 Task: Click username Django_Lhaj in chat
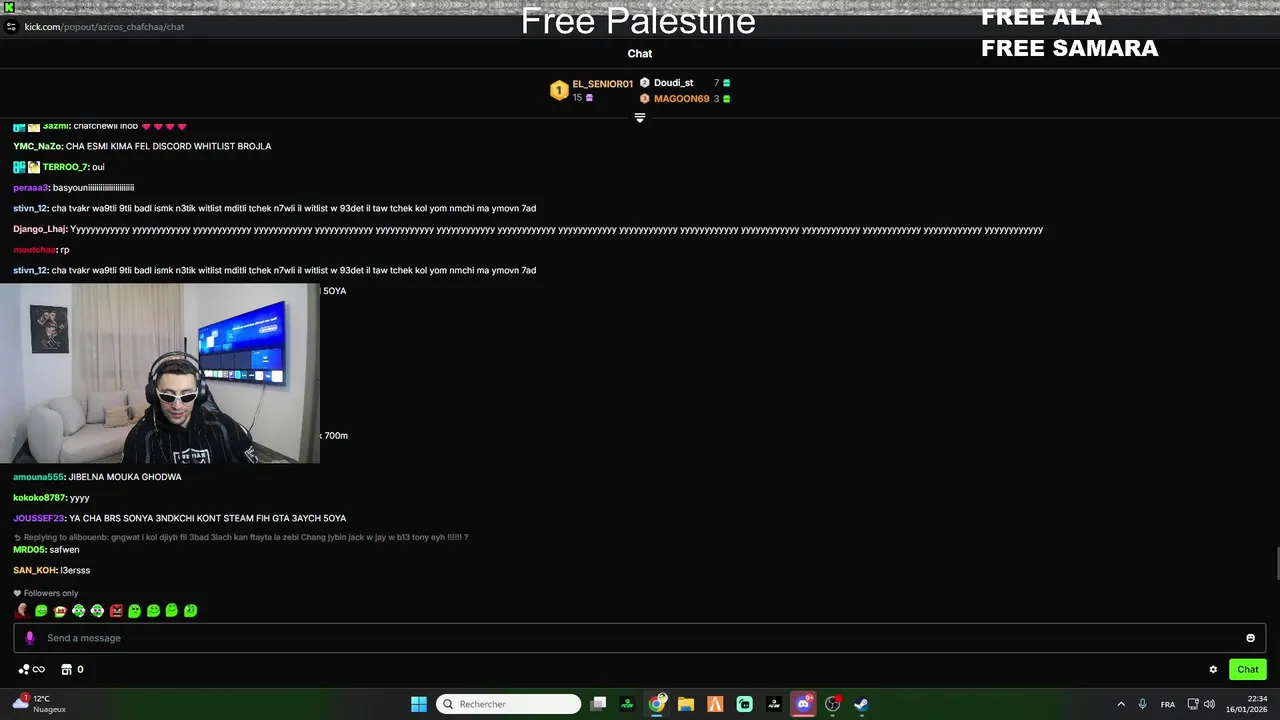[40, 229]
